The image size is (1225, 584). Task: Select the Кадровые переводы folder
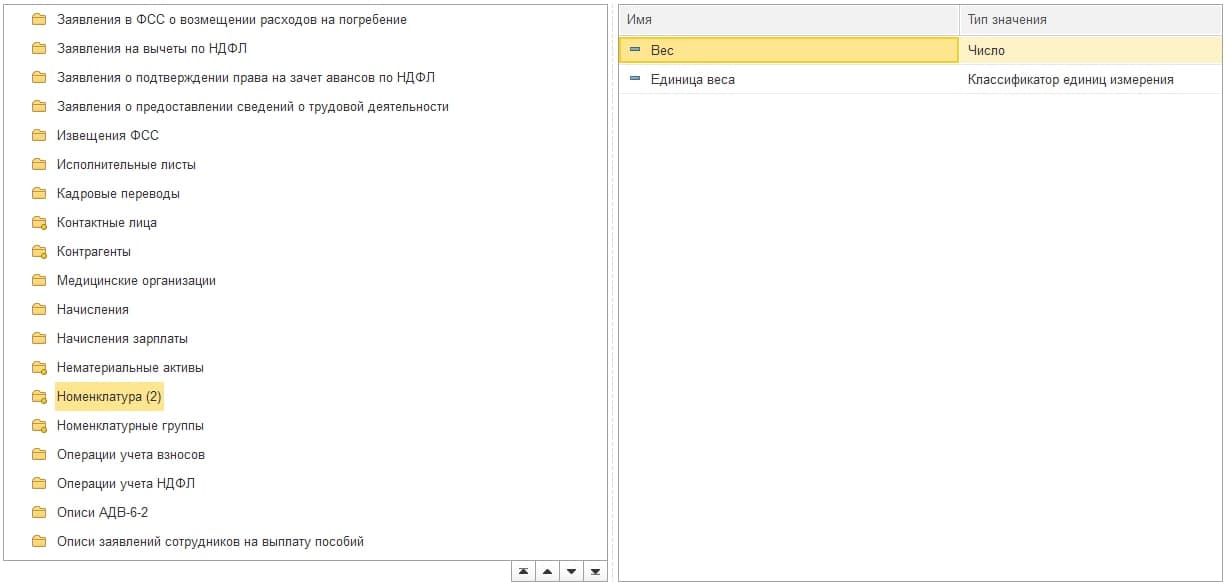[x=118, y=194]
